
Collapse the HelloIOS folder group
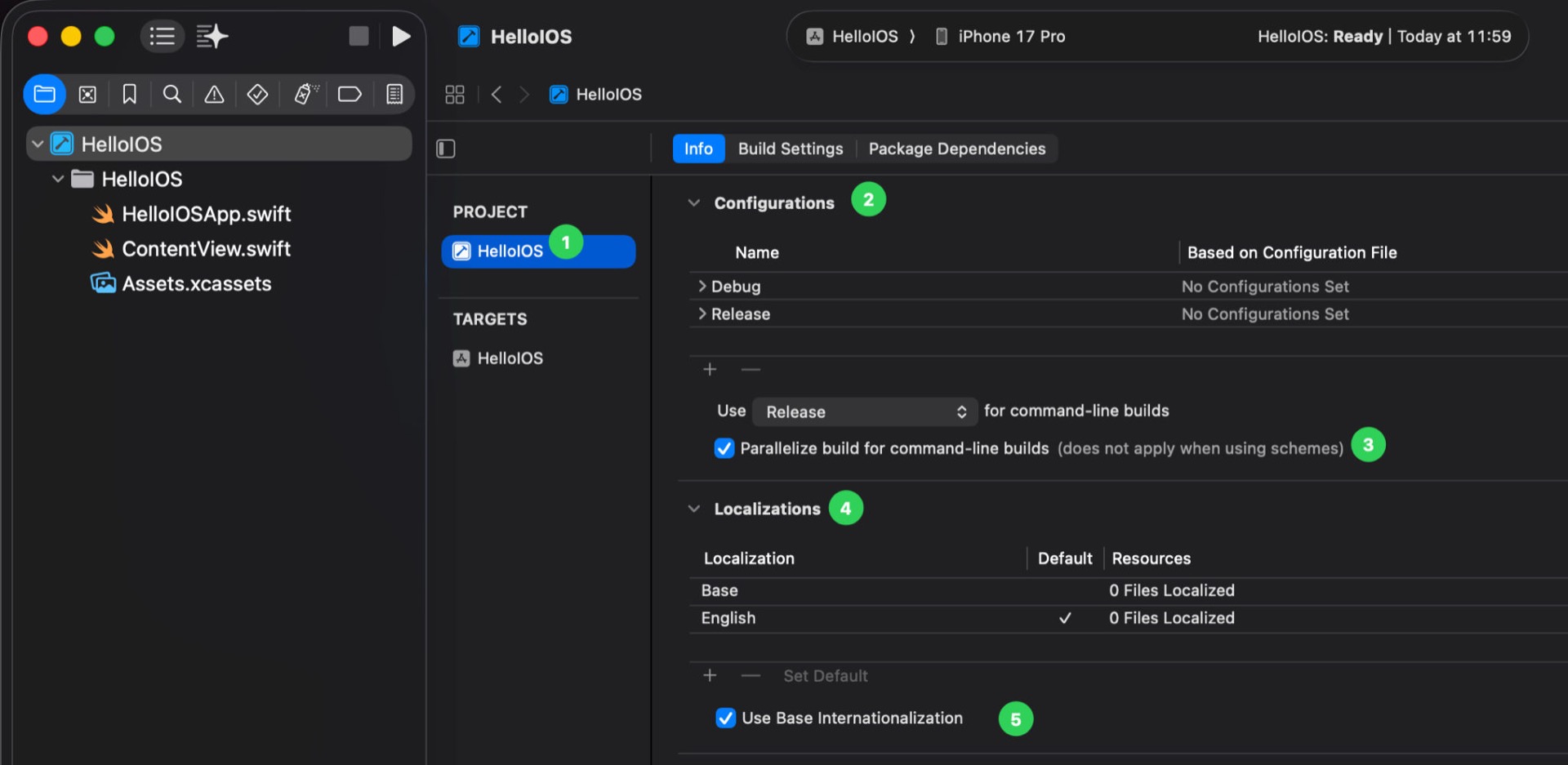[x=58, y=179]
